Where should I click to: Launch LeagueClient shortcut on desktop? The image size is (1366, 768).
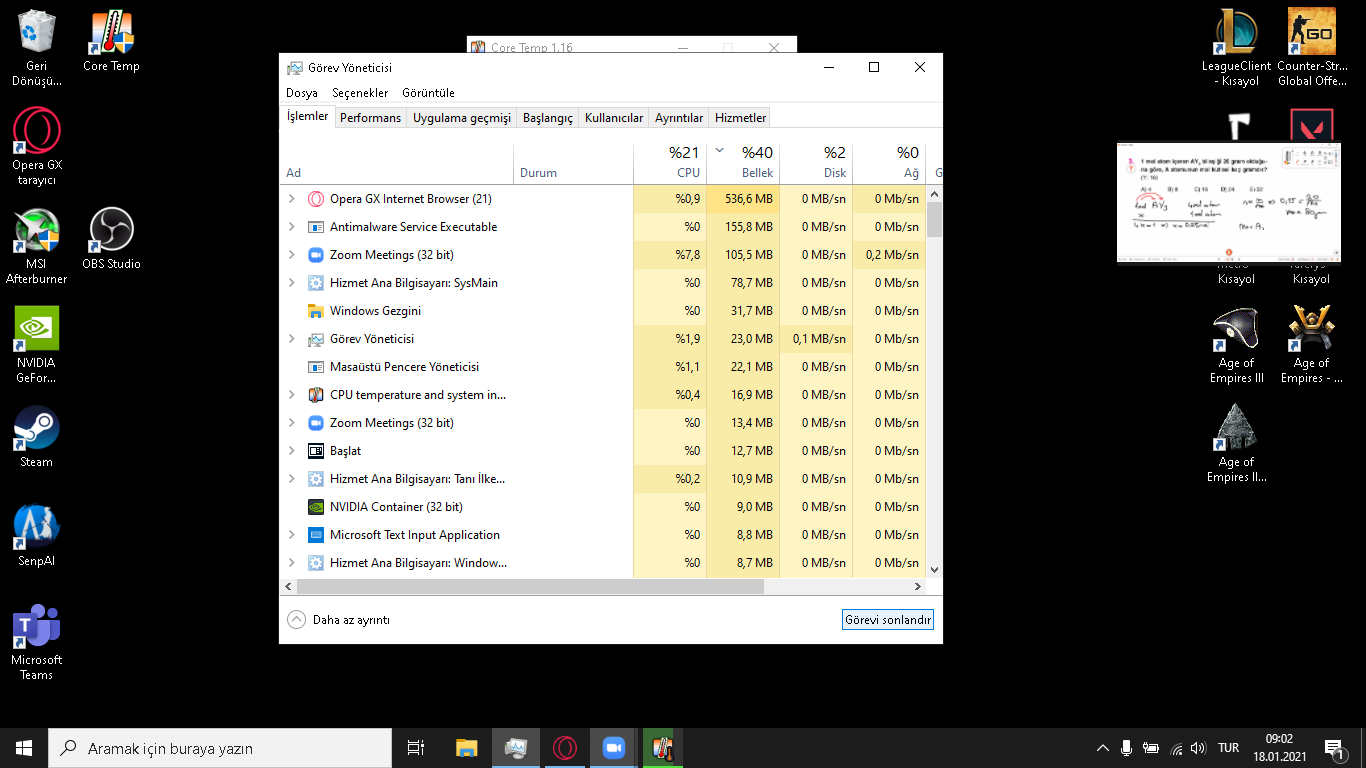point(1236,48)
